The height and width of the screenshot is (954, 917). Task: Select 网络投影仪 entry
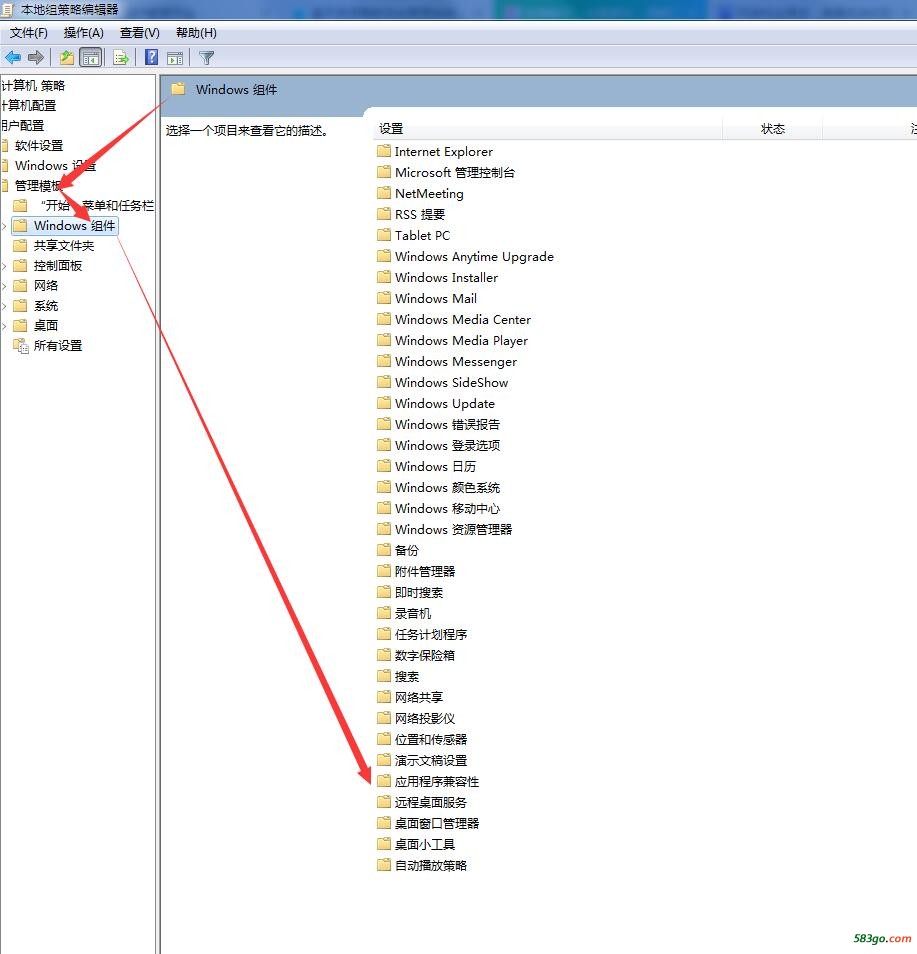pos(425,718)
